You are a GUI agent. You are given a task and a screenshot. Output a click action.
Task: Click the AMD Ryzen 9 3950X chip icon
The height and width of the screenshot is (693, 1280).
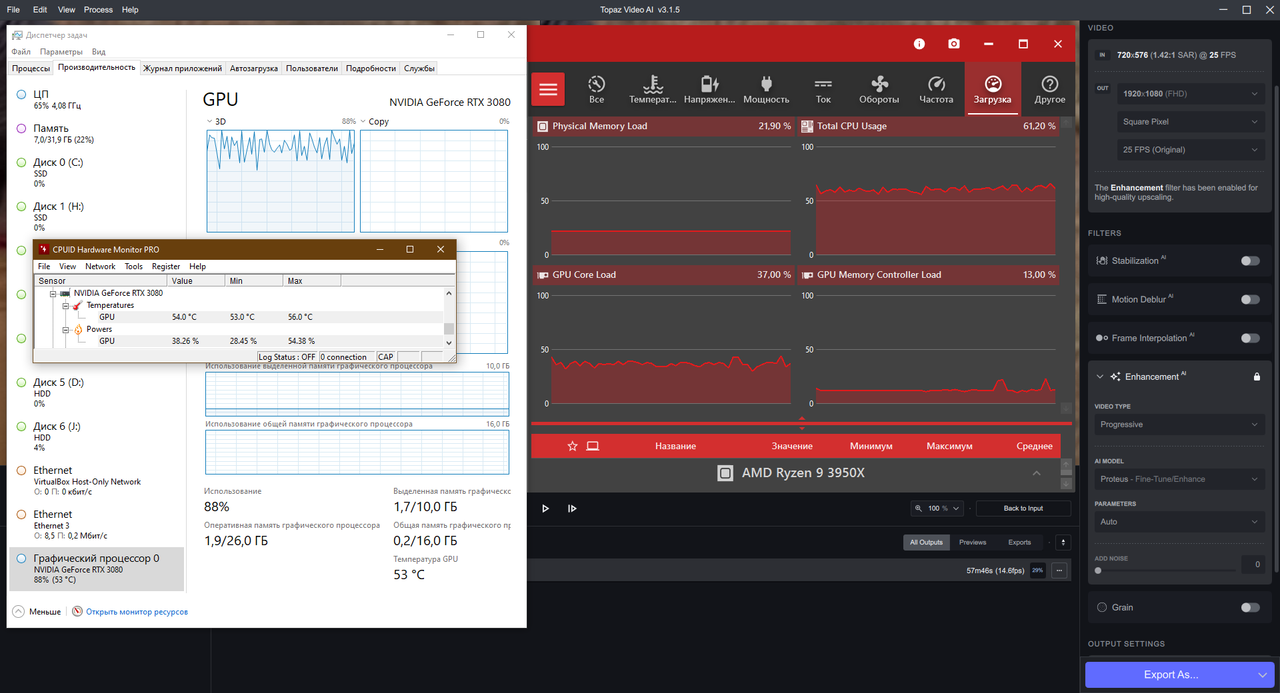[x=726, y=473]
